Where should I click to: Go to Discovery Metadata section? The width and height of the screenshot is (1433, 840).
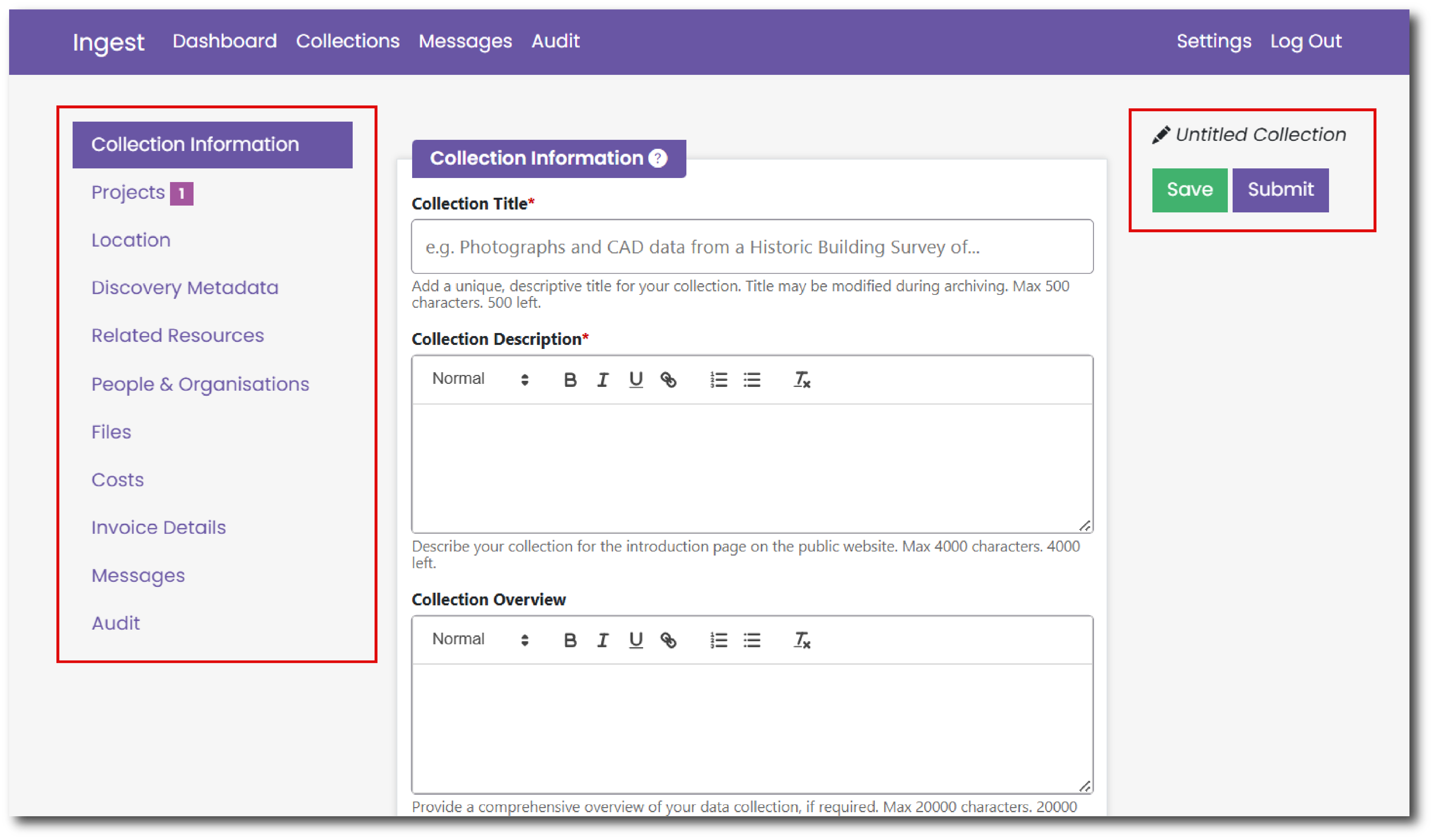(x=185, y=288)
